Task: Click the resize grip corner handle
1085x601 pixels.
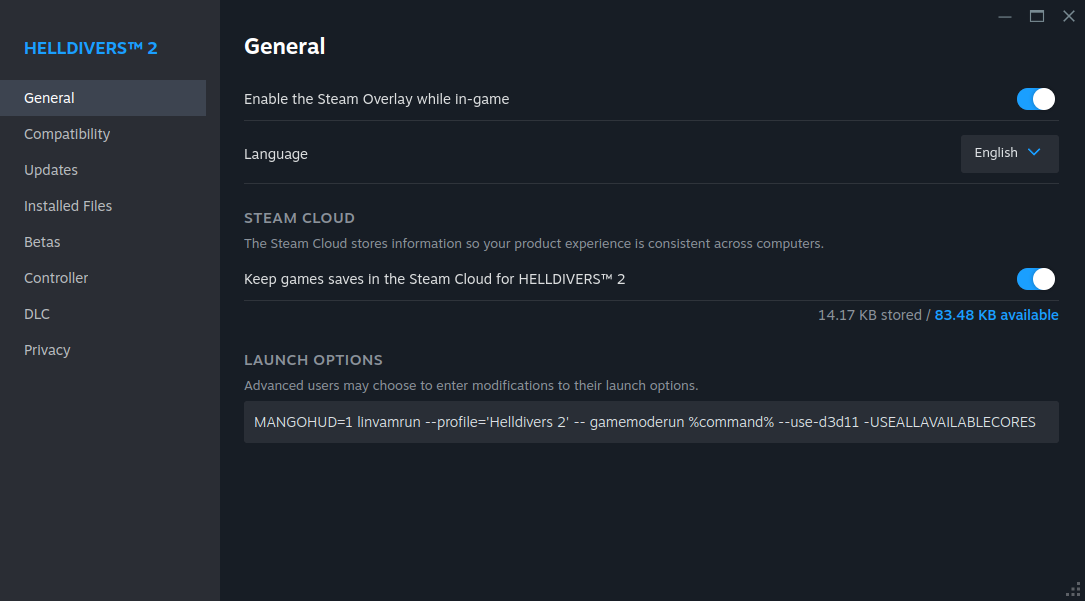Action: [1073, 590]
